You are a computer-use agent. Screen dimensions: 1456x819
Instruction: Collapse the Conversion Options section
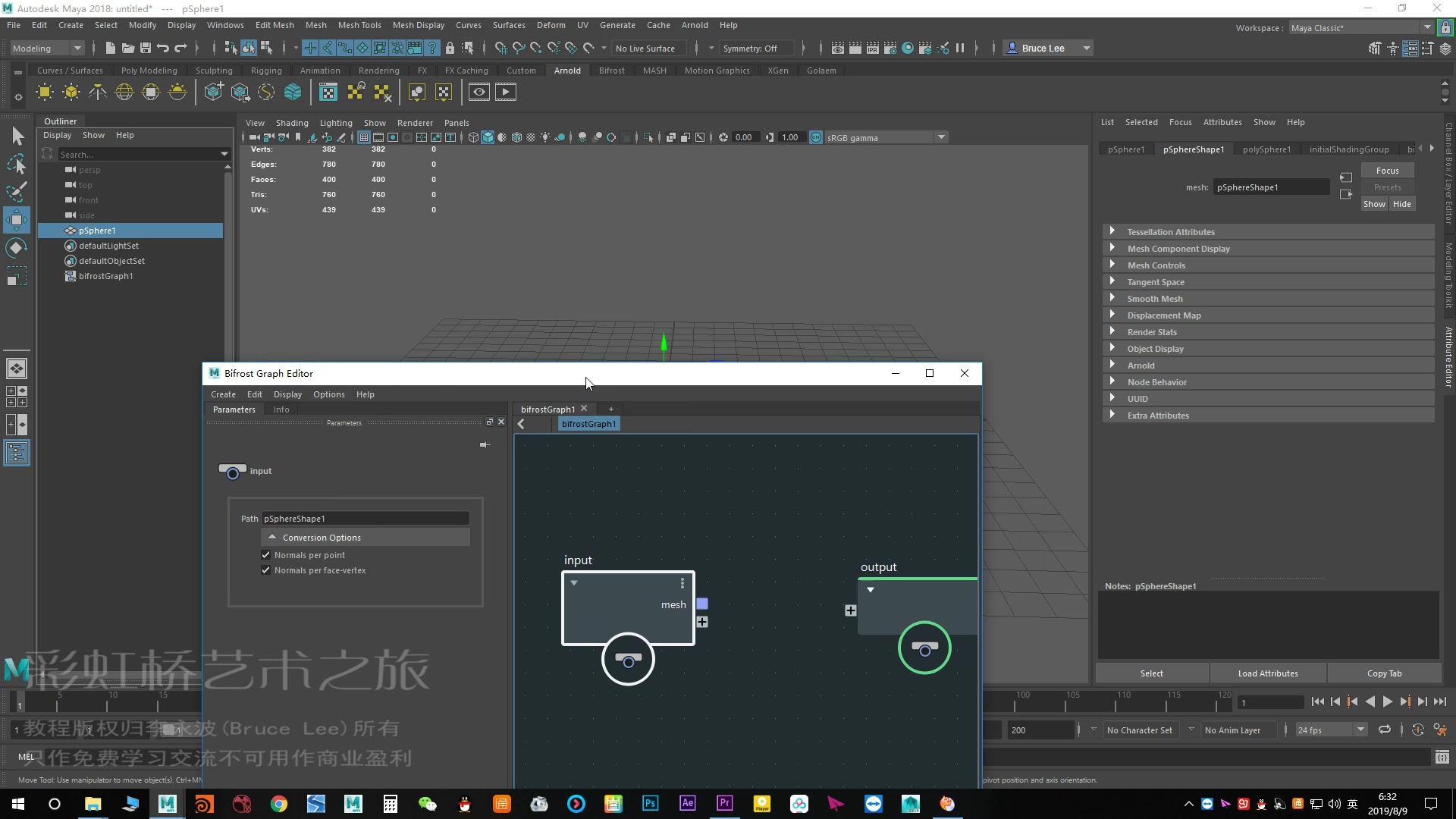click(x=272, y=537)
